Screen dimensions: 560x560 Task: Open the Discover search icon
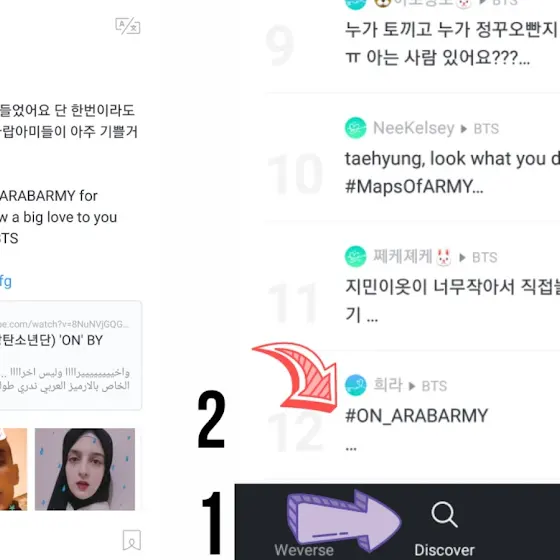click(444, 514)
